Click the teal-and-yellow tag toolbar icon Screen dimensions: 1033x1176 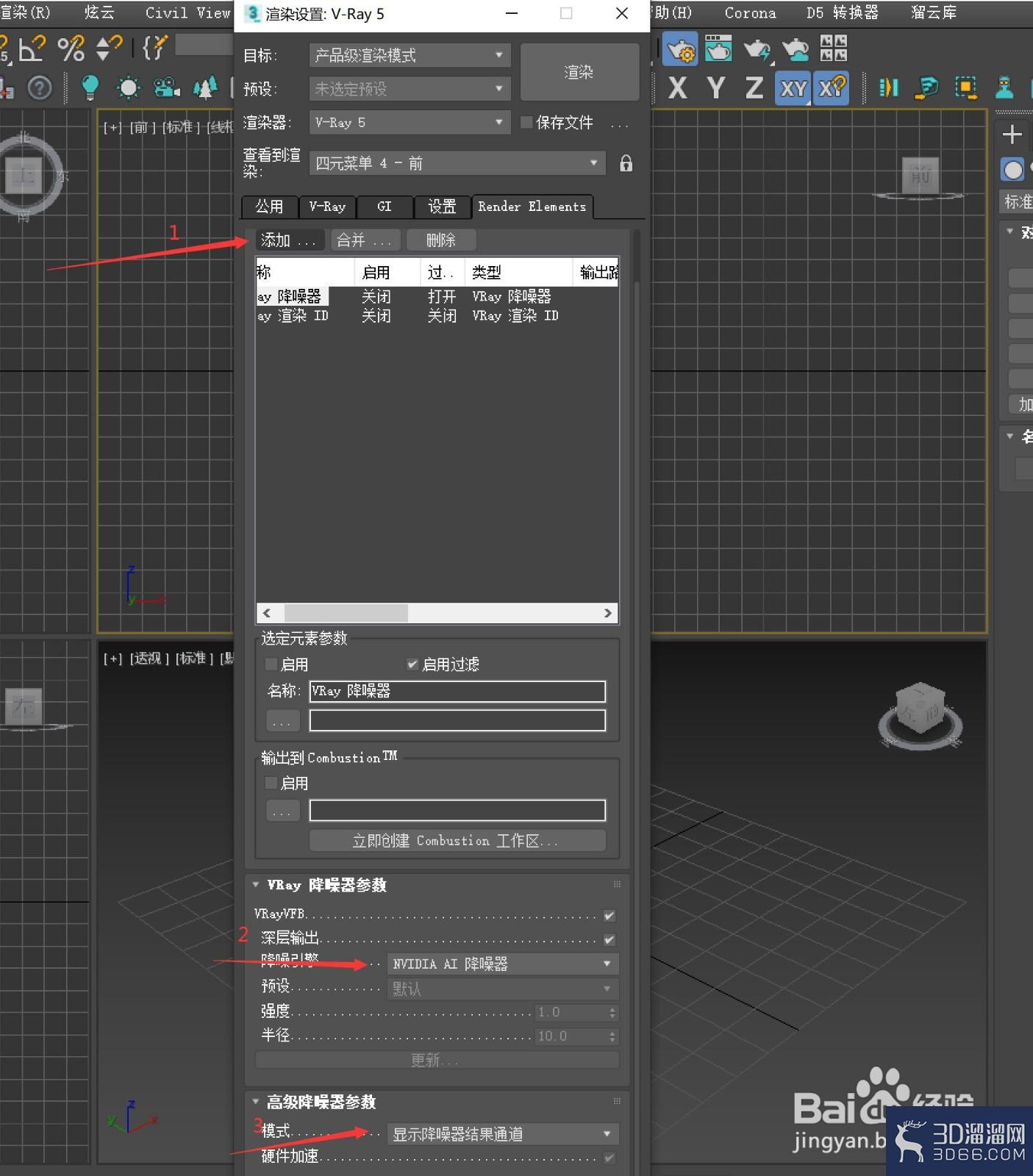click(927, 88)
